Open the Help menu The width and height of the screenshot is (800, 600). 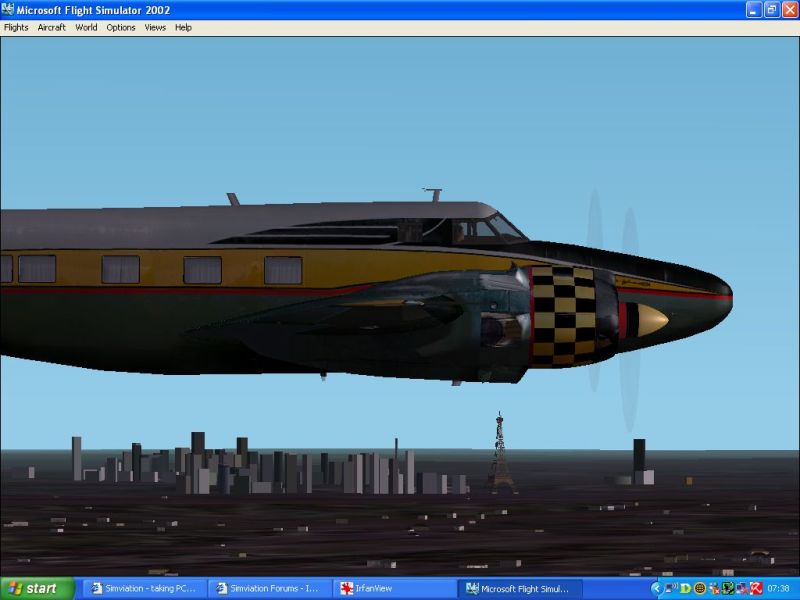click(x=183, y=28)
